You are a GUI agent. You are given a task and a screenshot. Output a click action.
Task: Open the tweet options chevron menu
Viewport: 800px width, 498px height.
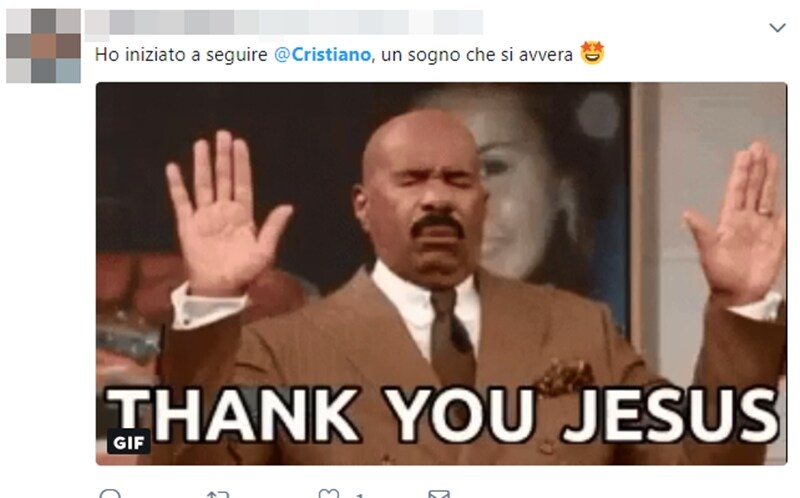click(x=777, y=28)
